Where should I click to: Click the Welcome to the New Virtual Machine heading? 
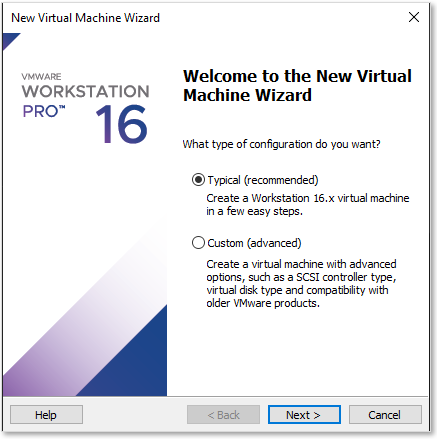(x=297, y=86)
